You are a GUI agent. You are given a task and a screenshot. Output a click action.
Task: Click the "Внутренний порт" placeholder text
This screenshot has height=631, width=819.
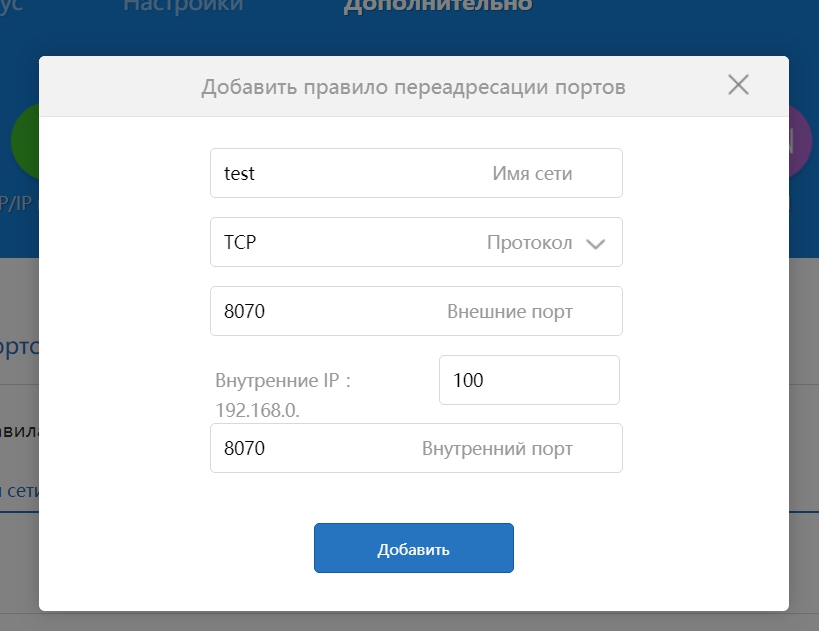tap(497, 448)
